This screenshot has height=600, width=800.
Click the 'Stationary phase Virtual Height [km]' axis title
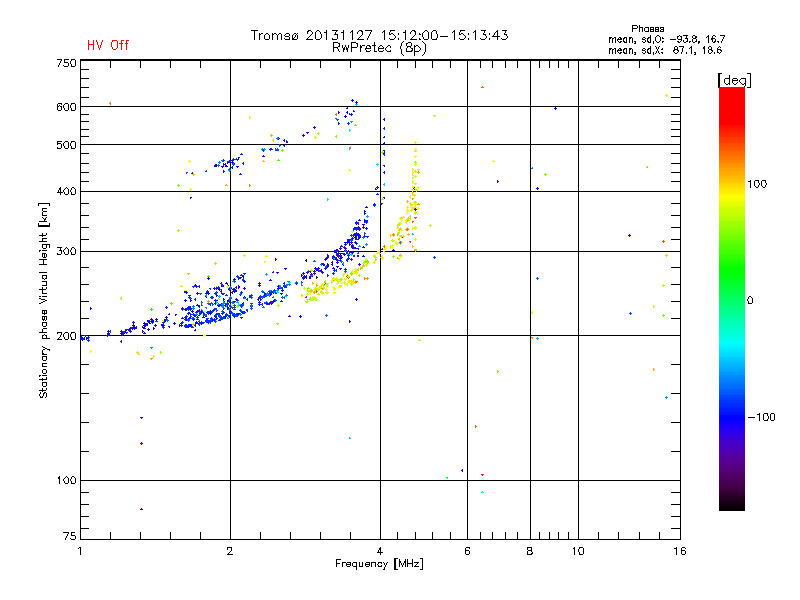click(43, 300)
